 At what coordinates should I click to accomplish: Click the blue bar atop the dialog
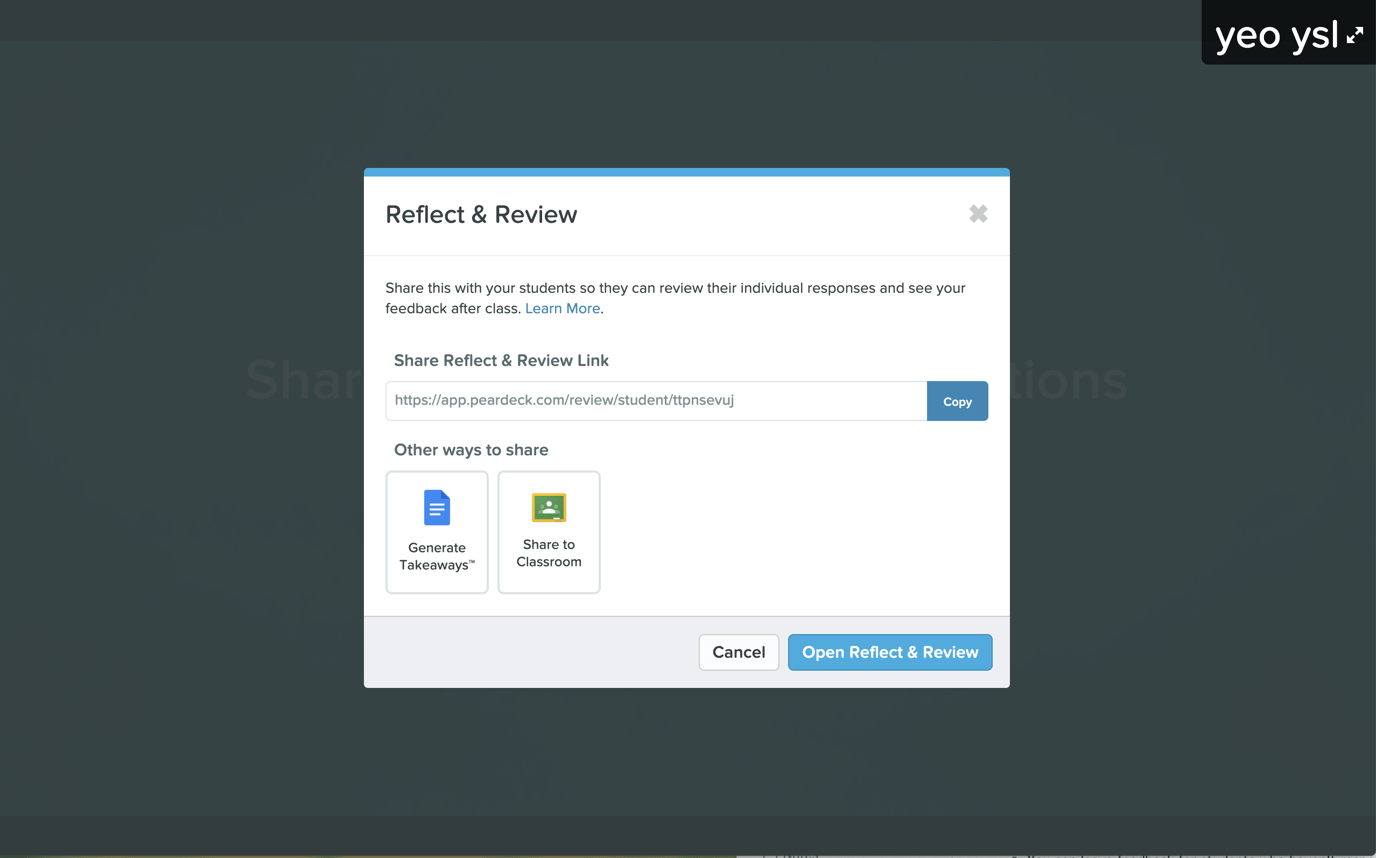tap(686, 171)
